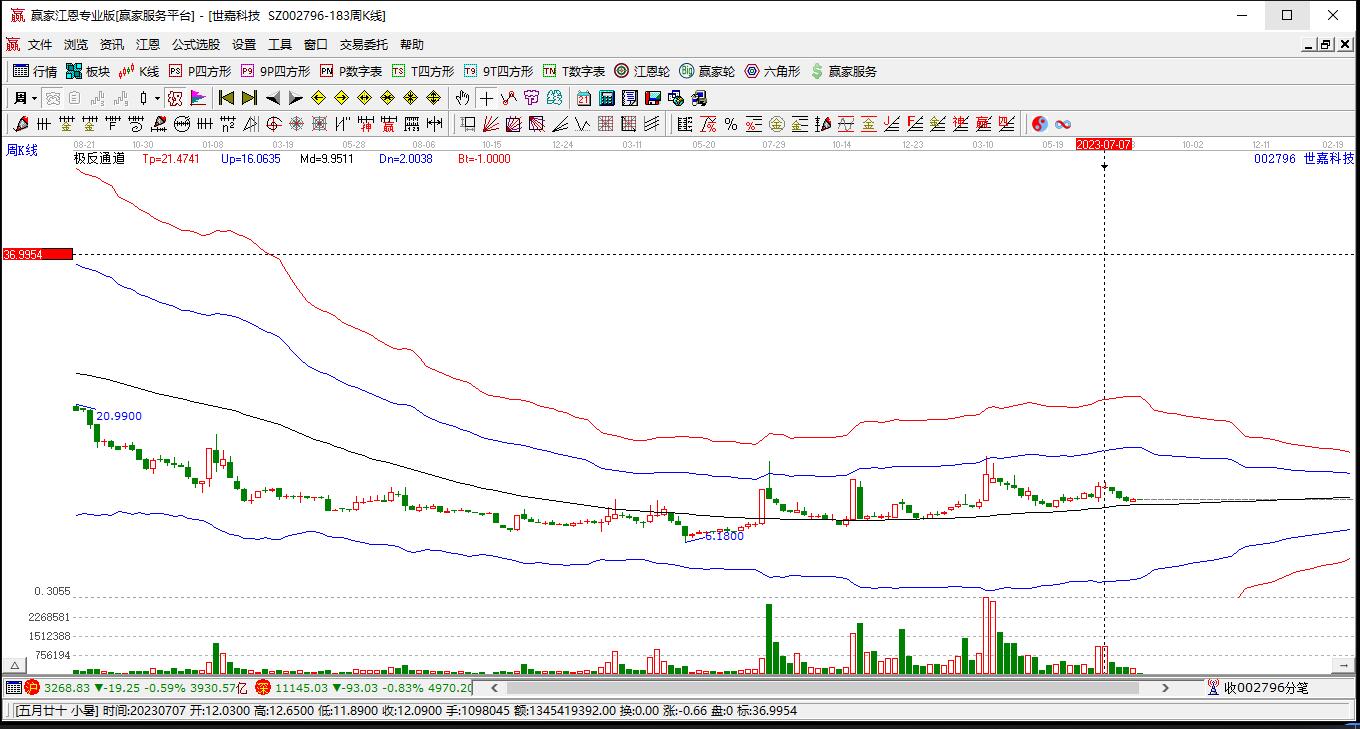Click the calculator icon in toolbar
Screen dimensions: 1360x729
click(x=607, y=98)
